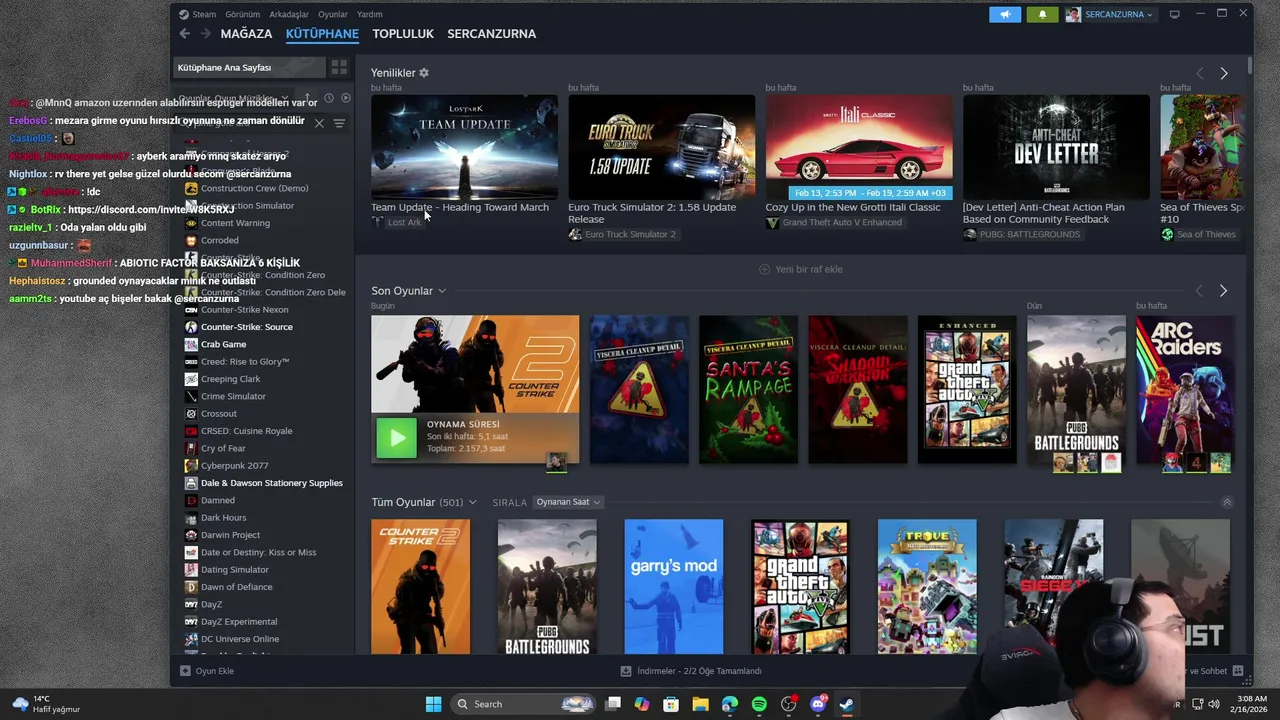Open Microsoft Store from the taskbar
This screenshot has height=720, width=1280.
click(671, 704)
